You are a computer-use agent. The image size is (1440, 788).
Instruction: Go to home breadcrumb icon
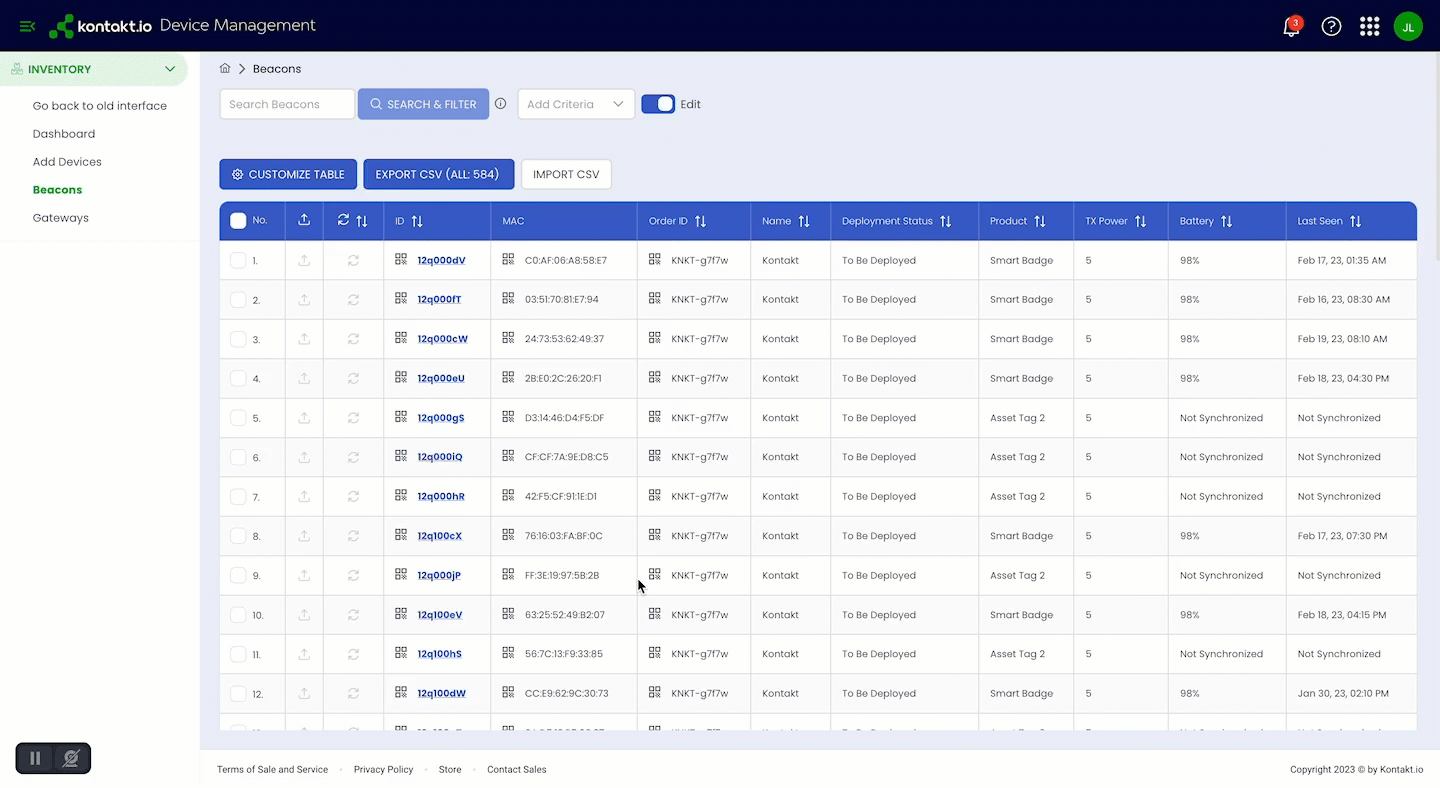point(225,68)
